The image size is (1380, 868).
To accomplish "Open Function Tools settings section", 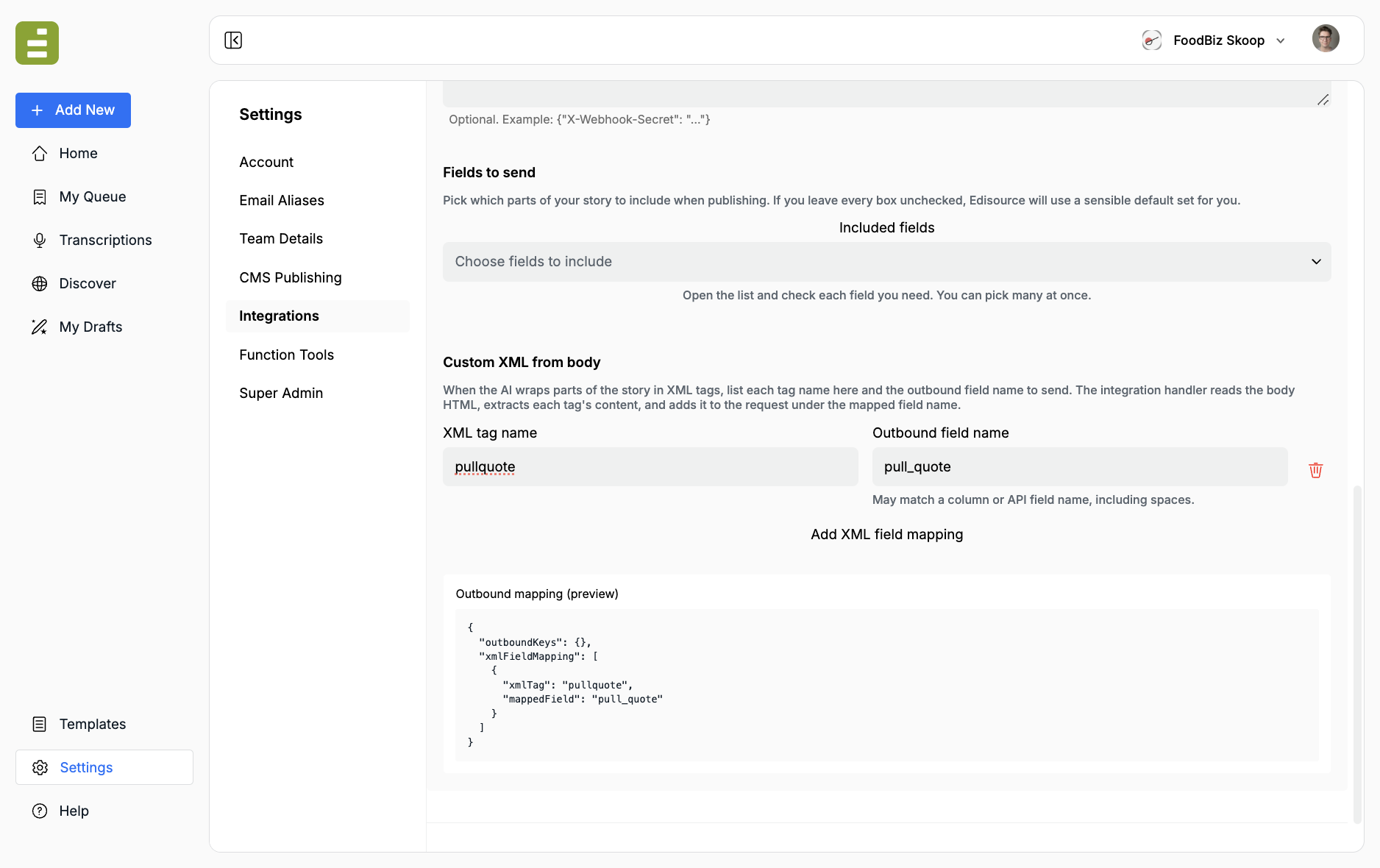I will (286, 355).
